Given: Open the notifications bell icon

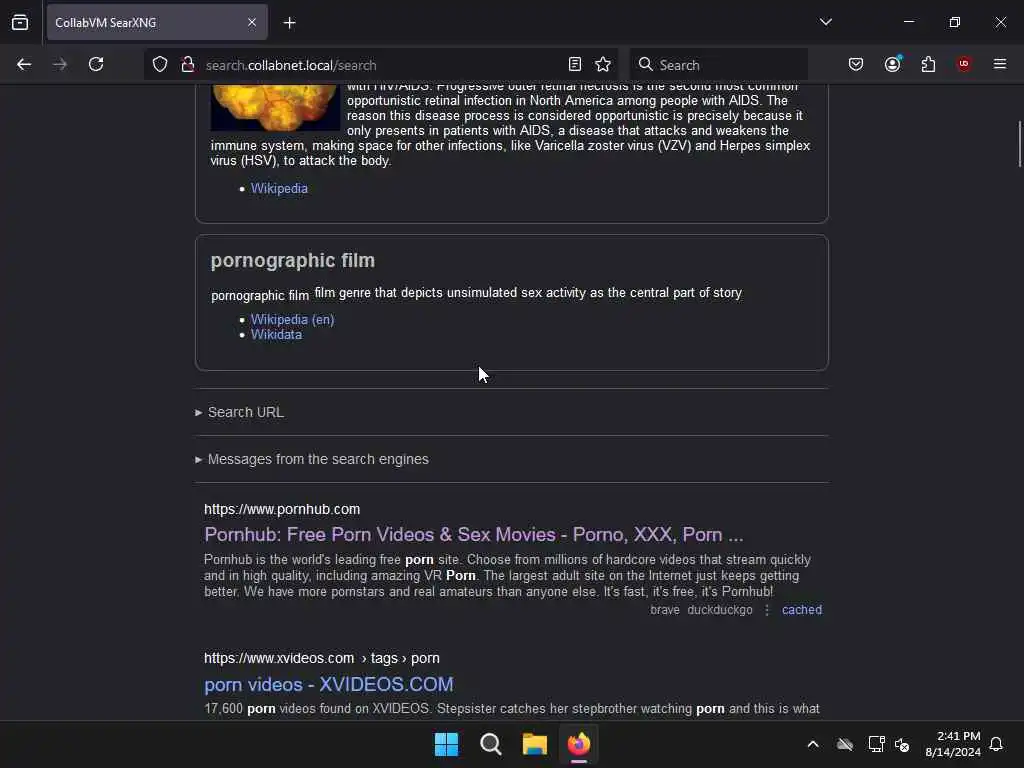Looking at the screenshot, I should 996,744.
